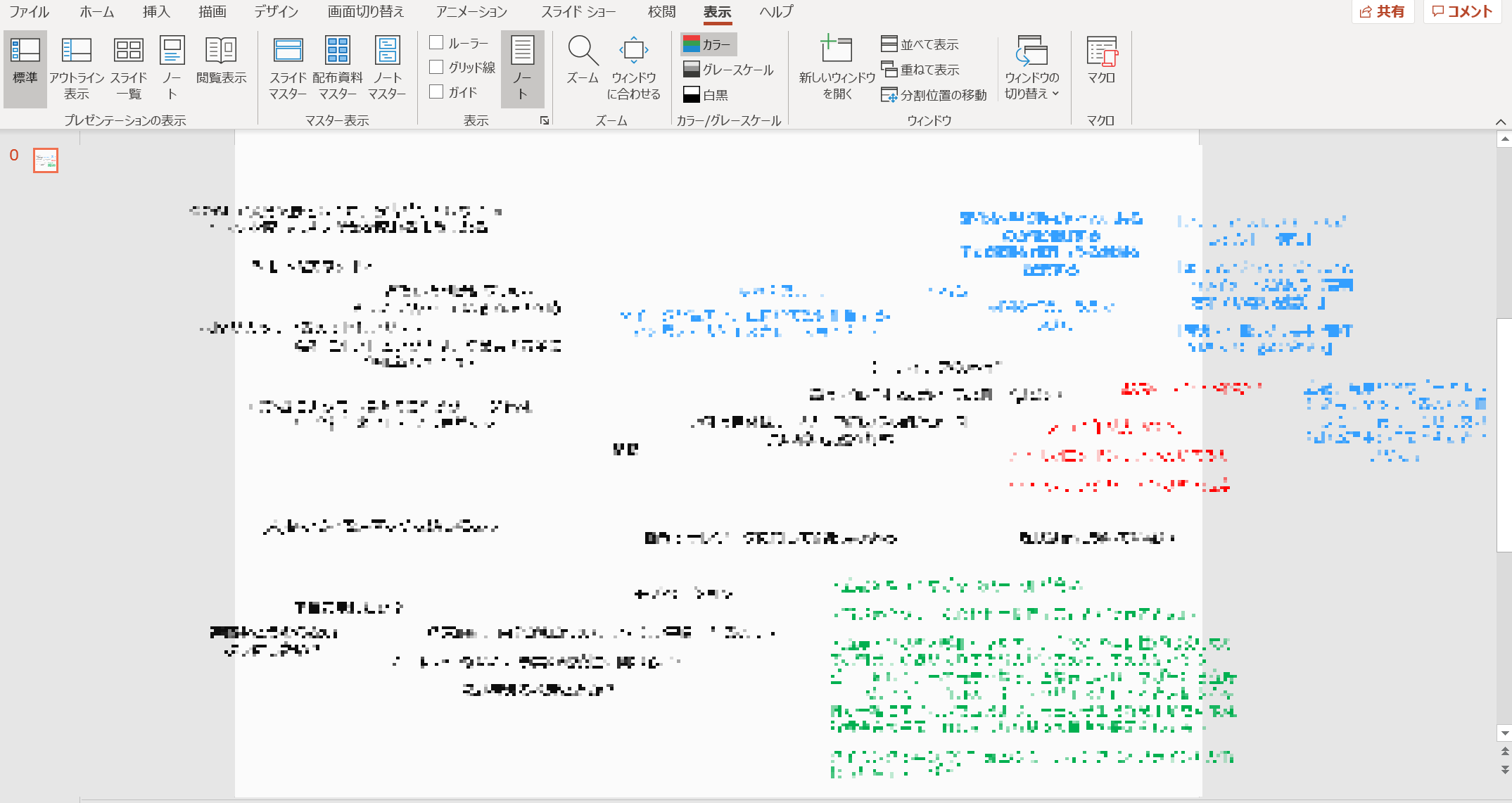Viewport: 1512px width, 803px height.
Task: Open the Macros (マクロ) button
Action: pos(1101,61)
